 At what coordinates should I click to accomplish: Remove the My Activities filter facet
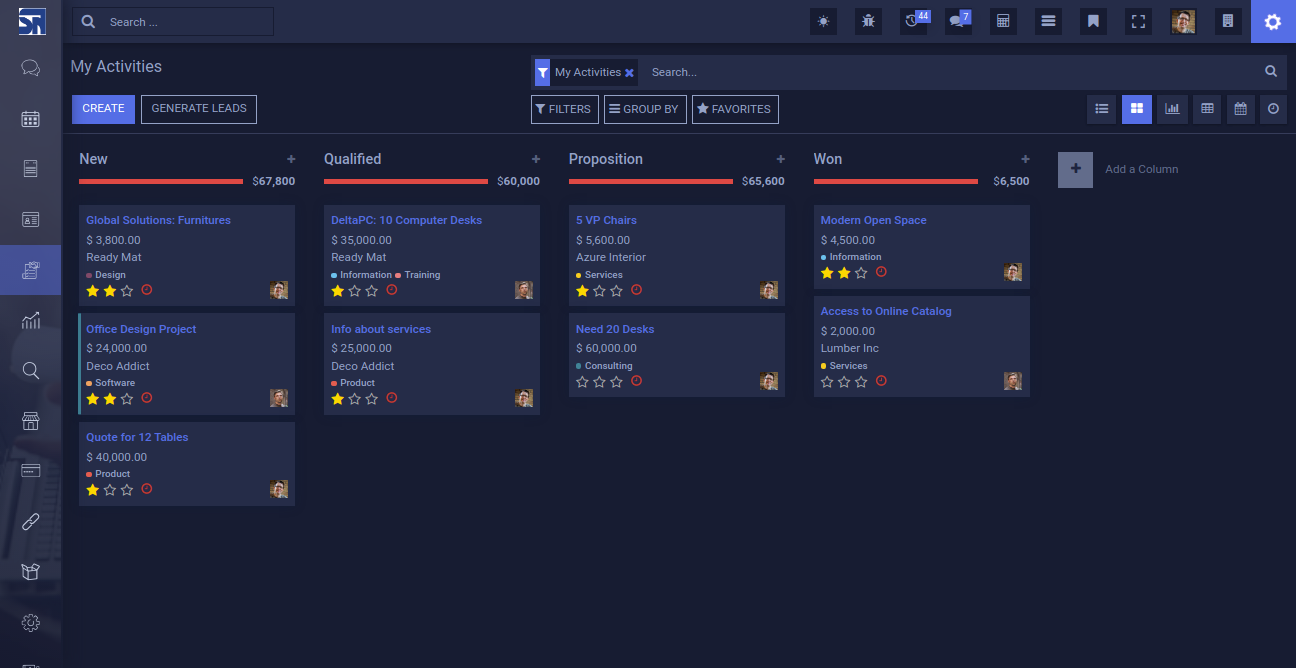click(x=629, y=72)
